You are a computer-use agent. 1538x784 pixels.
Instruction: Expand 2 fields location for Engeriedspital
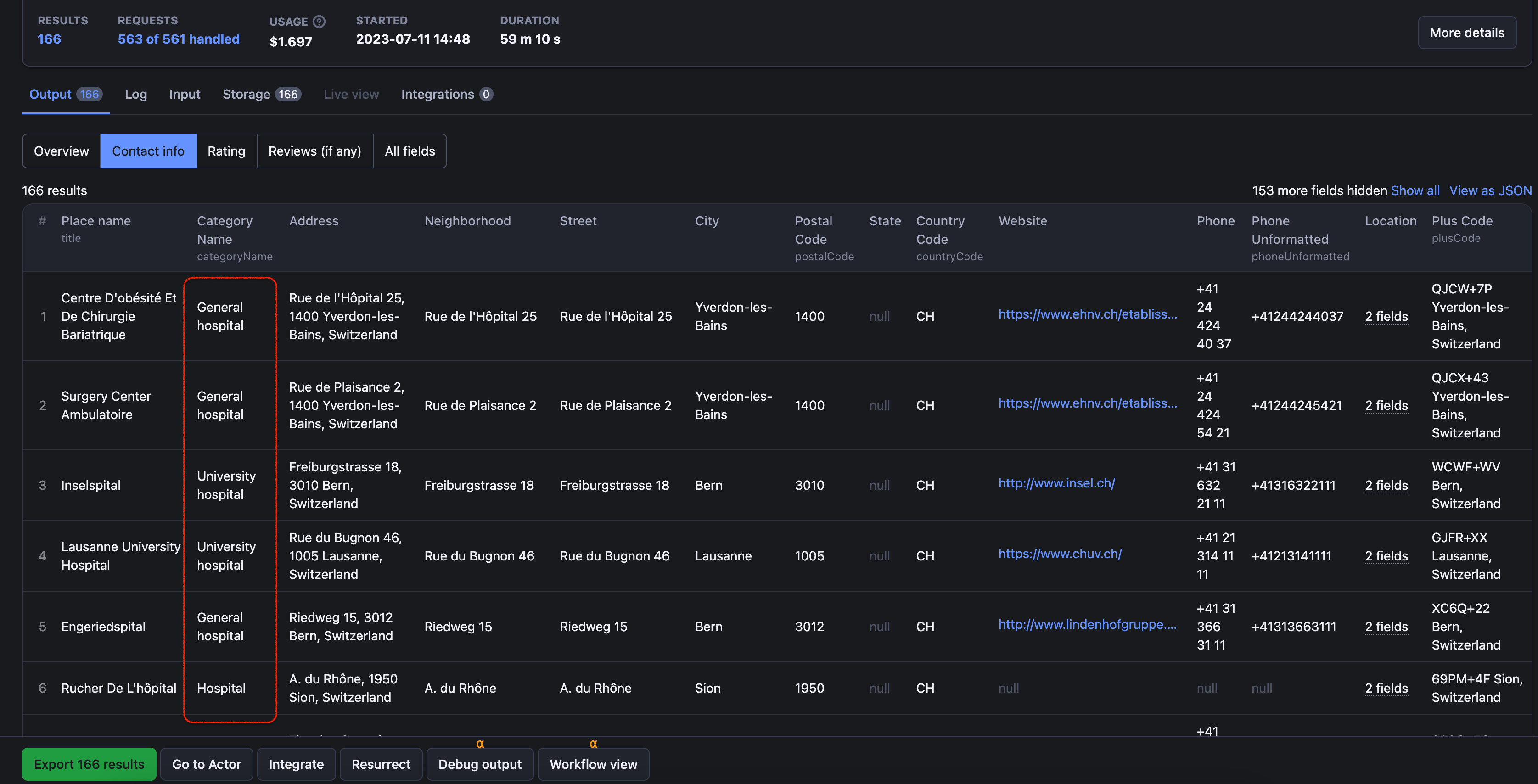click(1386, 627)
